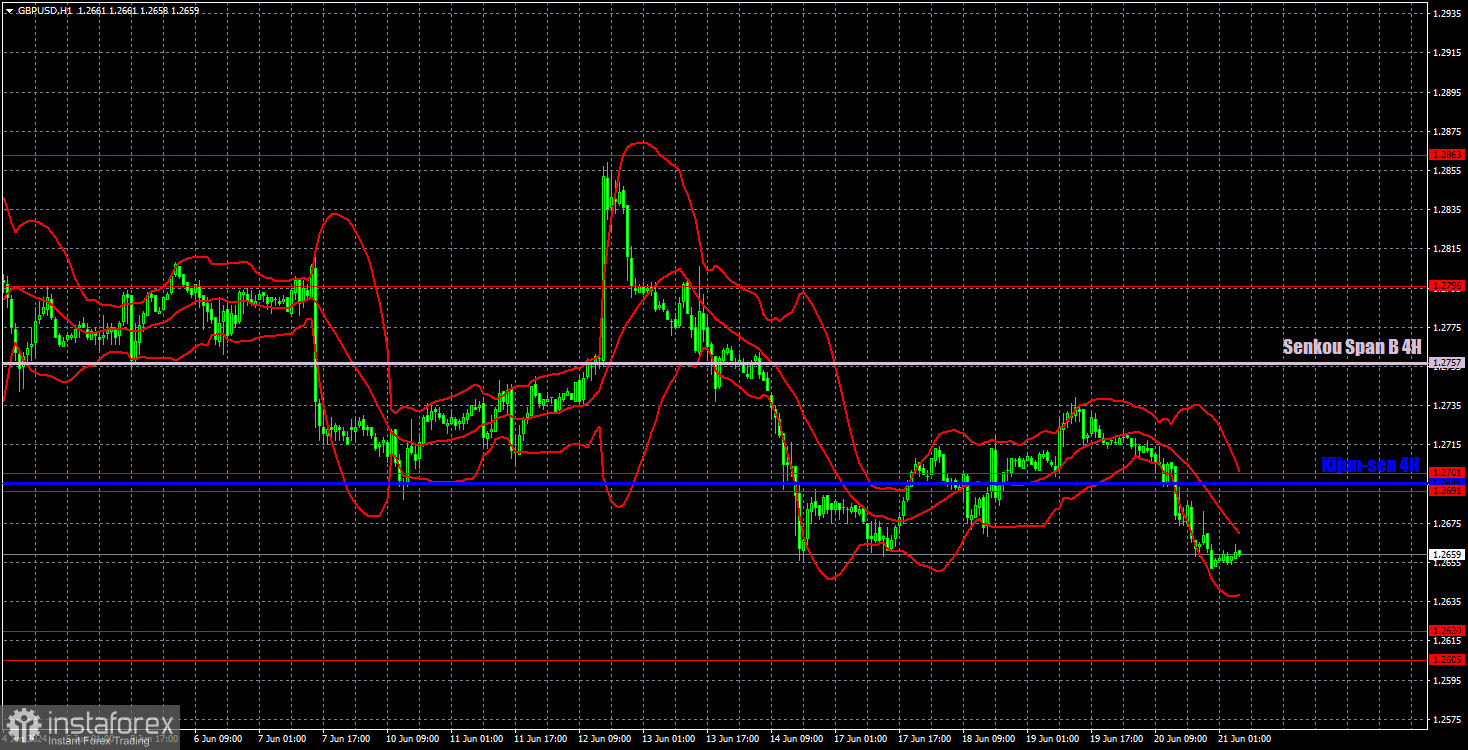Click the 1.2659 current price tag

pyautogui.click(x=1448, y=554)
